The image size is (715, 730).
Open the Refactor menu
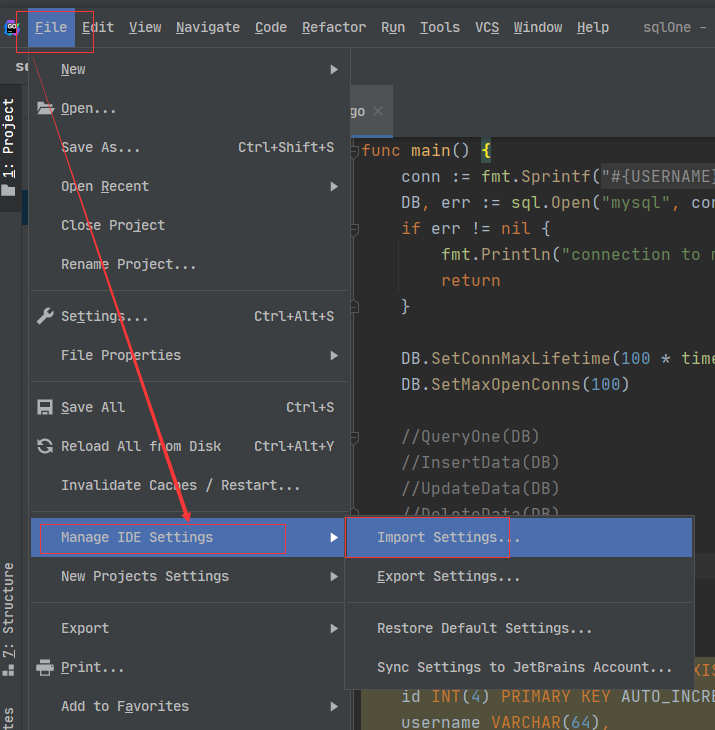[334, 27]
